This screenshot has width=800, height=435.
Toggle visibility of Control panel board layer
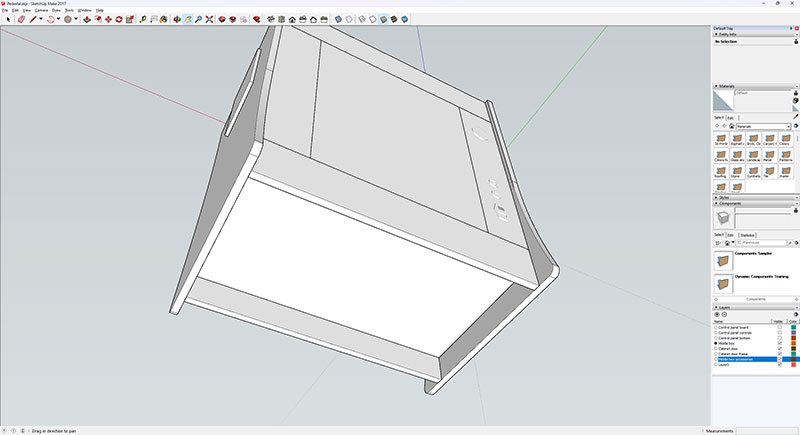point(780,327)
